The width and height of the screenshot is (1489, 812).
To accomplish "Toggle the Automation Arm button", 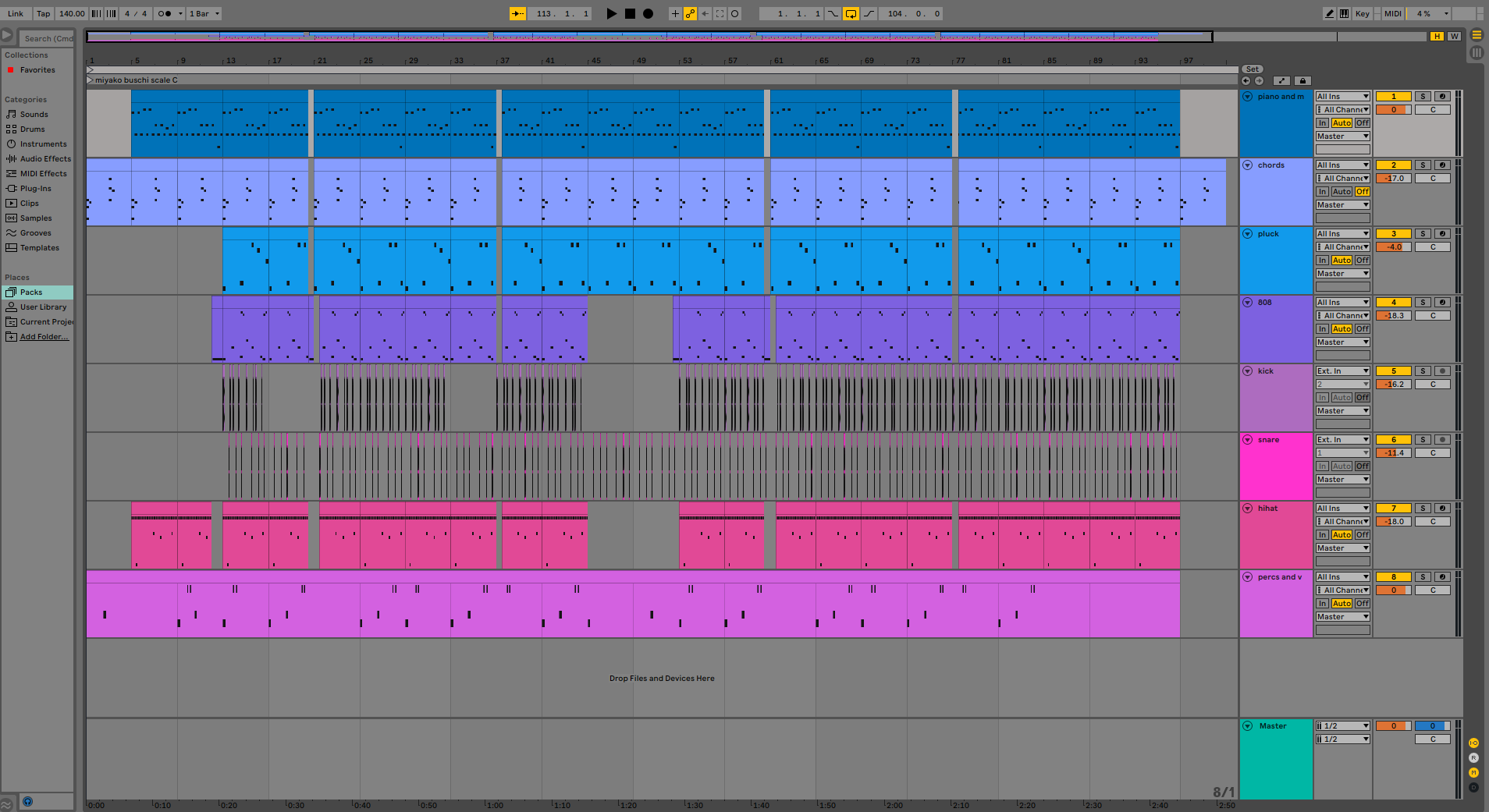I will [x=690, y=13].
